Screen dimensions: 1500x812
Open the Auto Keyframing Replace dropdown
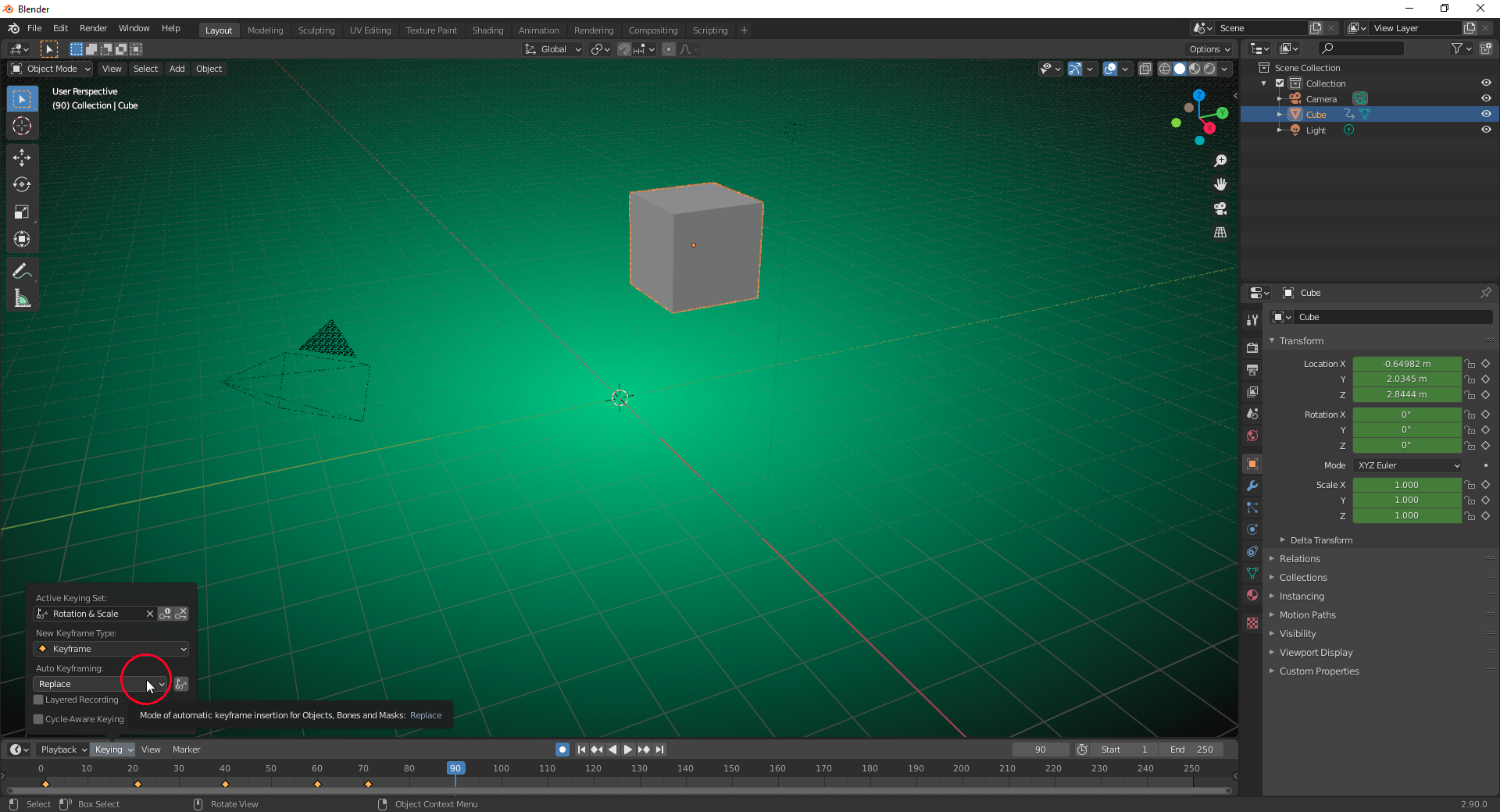pyautogui.click(x=101, y=684)
